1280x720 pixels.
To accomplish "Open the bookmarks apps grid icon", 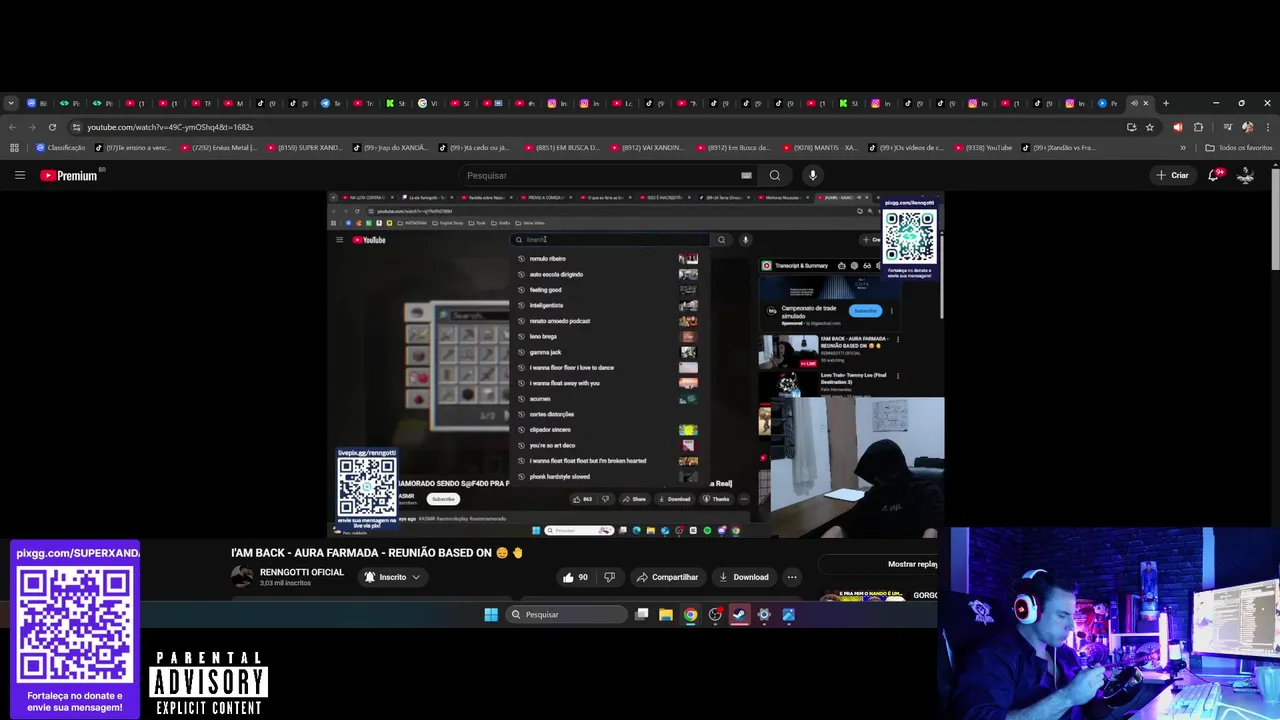I will click(x=14, y=148).
